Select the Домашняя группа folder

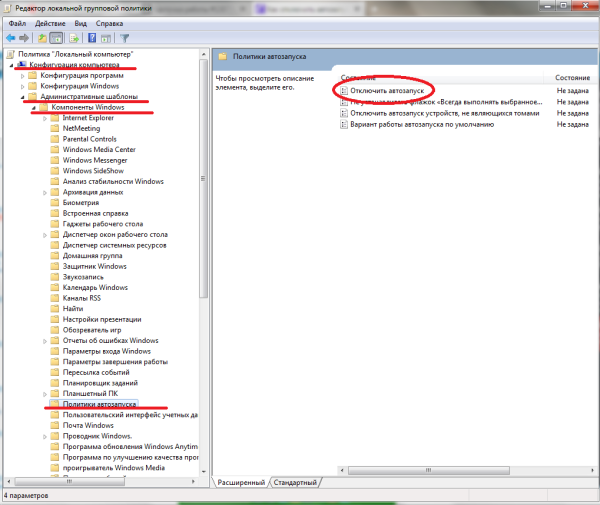(93, 256)
